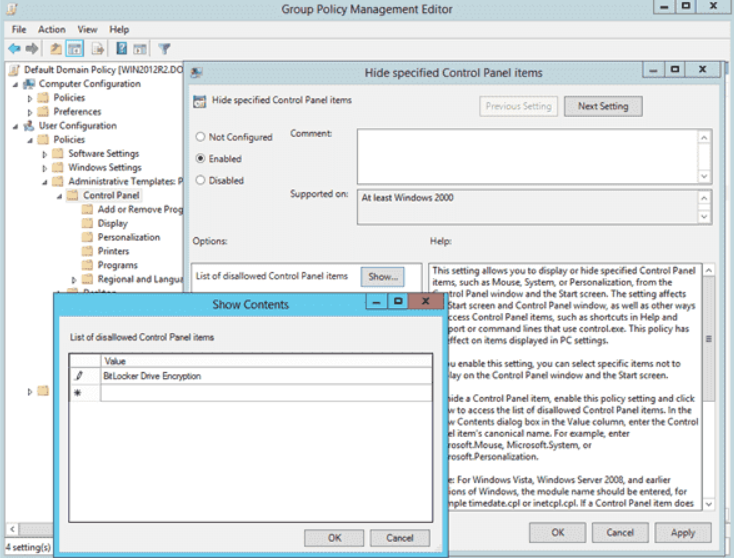Select the Disabled radio button
Viewport: 734px width, 558px height.
click(x=200, y=180)
